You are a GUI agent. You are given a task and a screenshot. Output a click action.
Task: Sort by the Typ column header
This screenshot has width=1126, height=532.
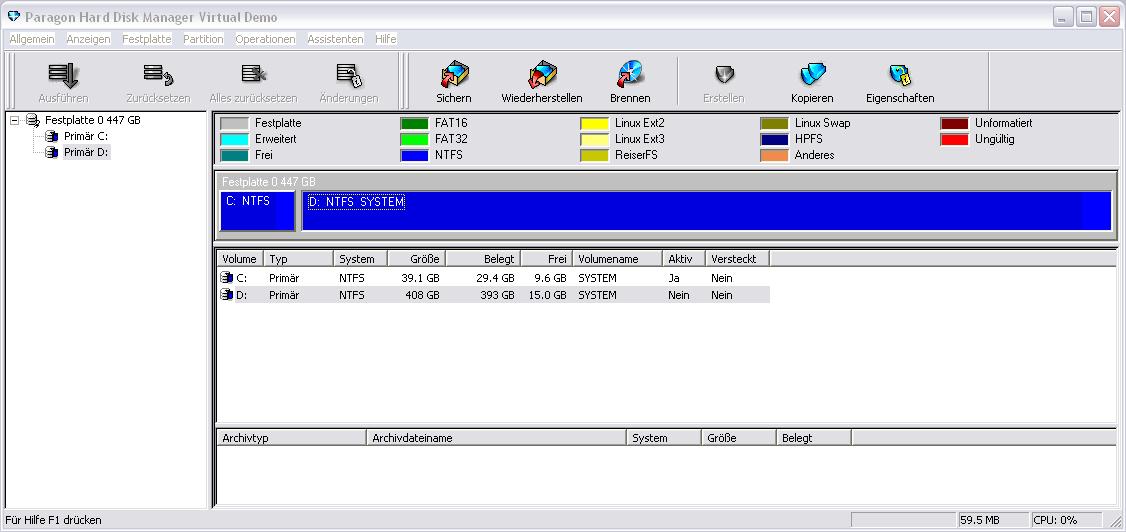click(298, 258)
